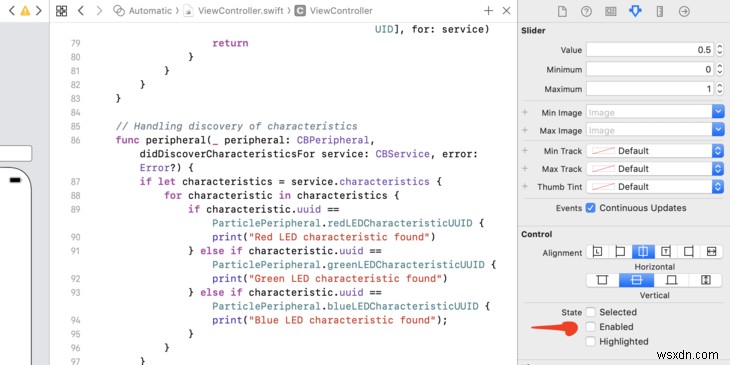Click the Min Track color swatch

[x=602, y=151]
